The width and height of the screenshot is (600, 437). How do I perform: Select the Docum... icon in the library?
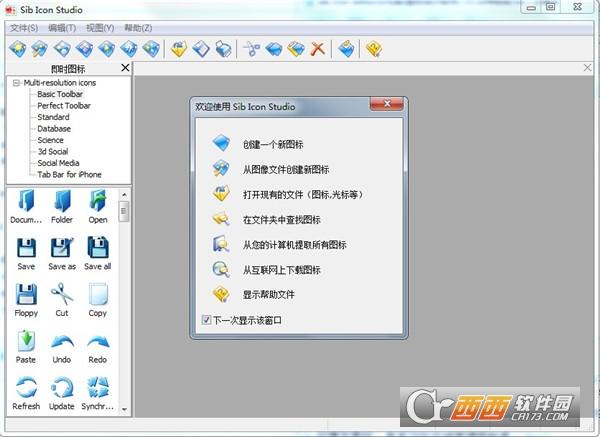[x=26, y=207]
